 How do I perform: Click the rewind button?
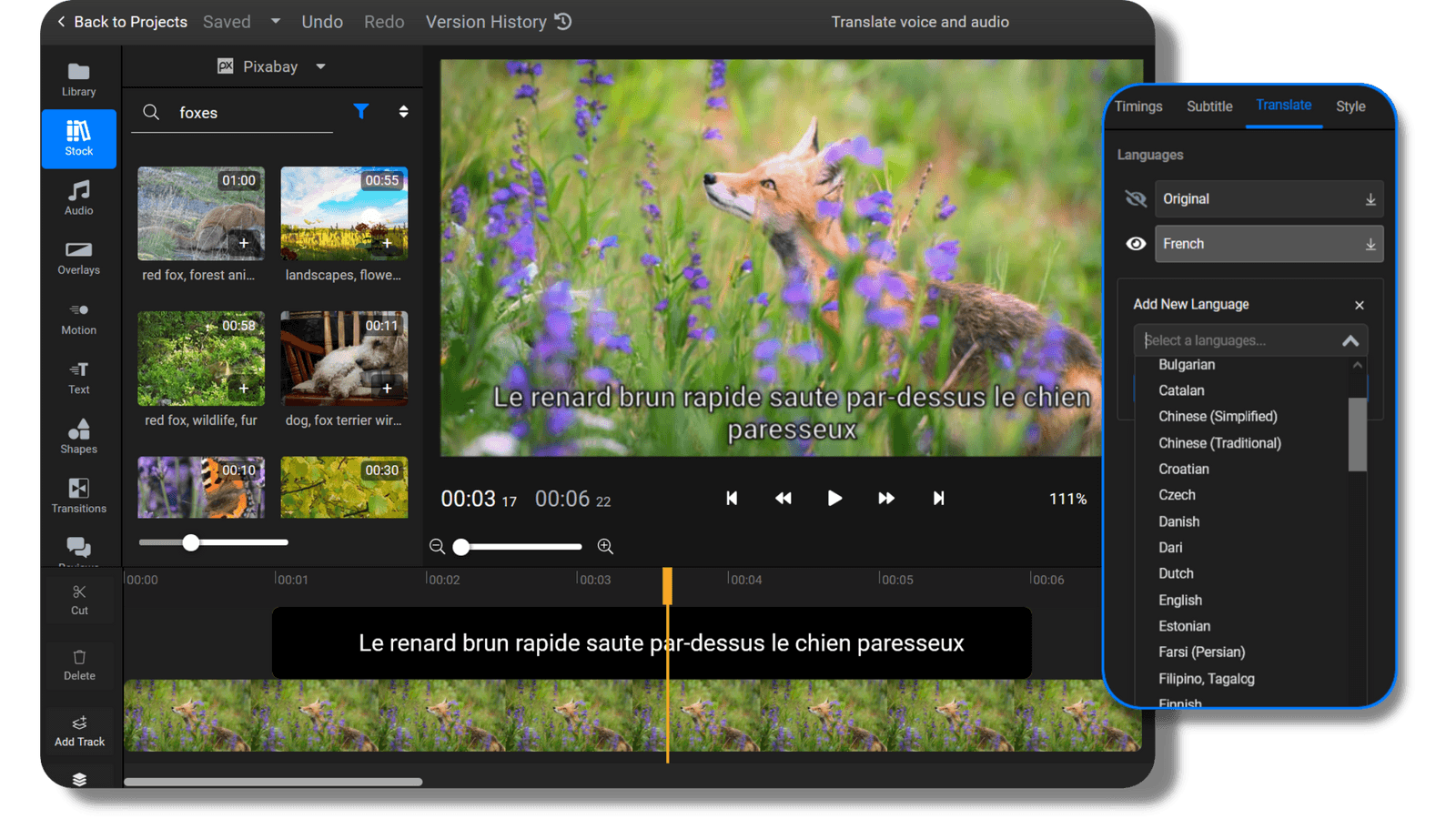pos(783,498)
